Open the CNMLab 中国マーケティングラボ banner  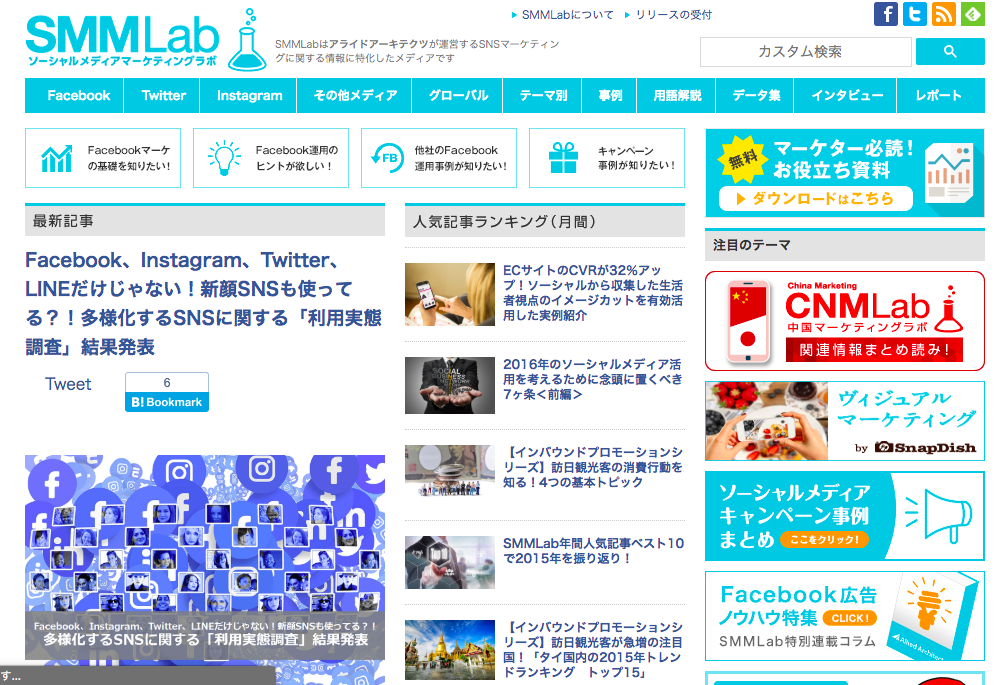pyautogui.click(x=844, y=321)
